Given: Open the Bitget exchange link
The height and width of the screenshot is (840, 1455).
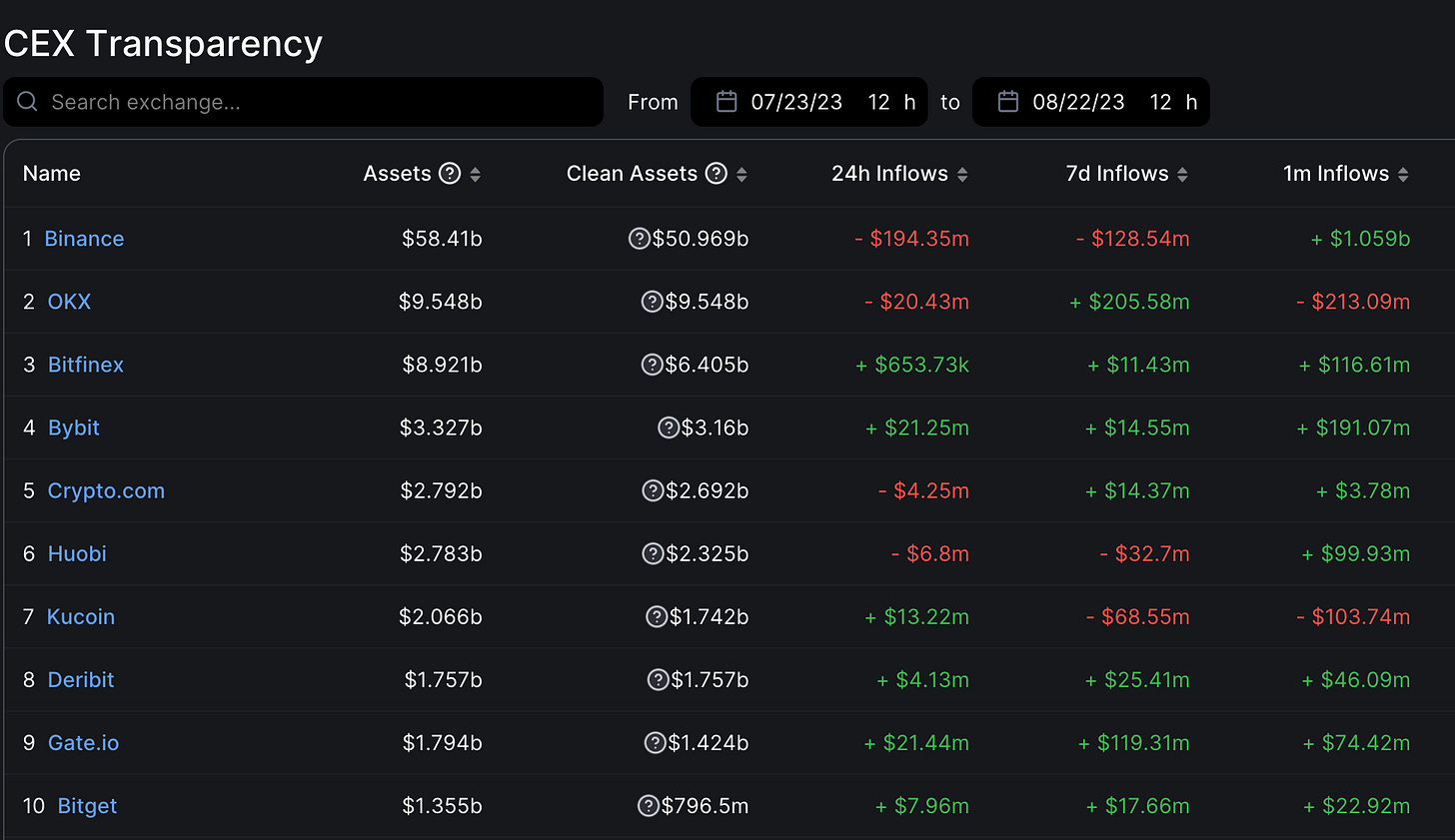Looking at the screenshot, I should click(87, 805).
